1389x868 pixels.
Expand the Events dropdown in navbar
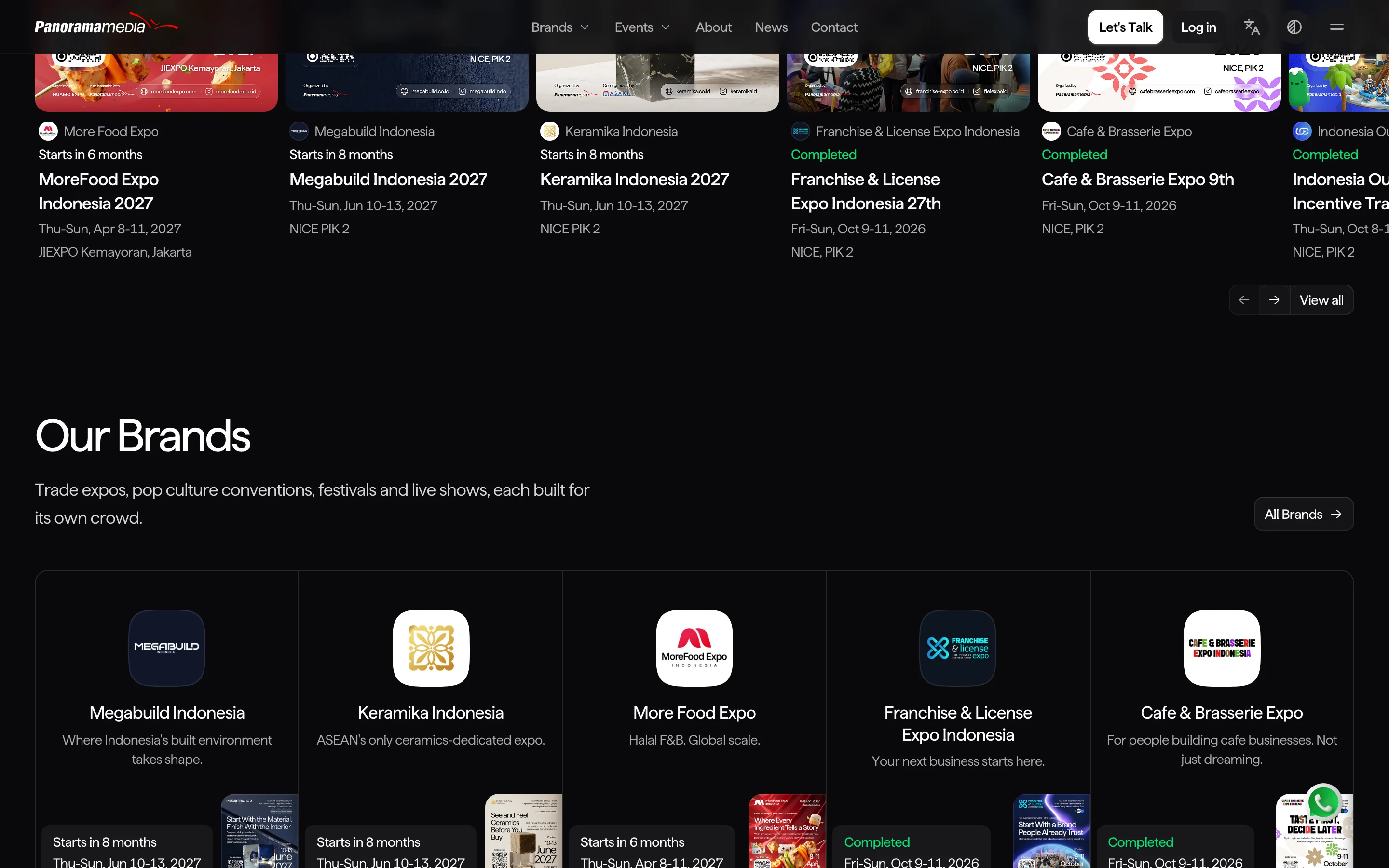642,27
